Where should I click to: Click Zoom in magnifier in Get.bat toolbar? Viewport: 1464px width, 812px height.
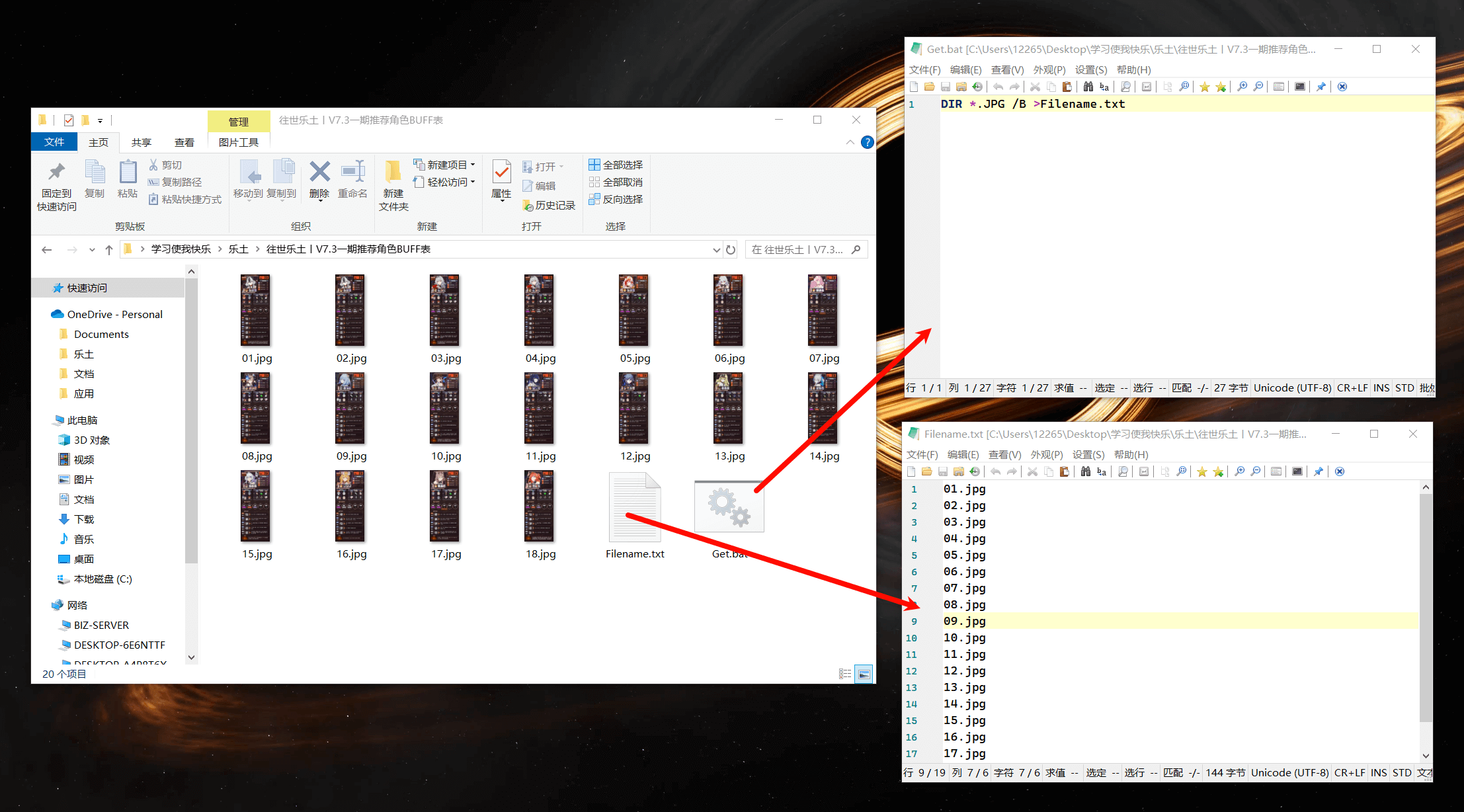pyautogui.click(x=1242, y=87)
